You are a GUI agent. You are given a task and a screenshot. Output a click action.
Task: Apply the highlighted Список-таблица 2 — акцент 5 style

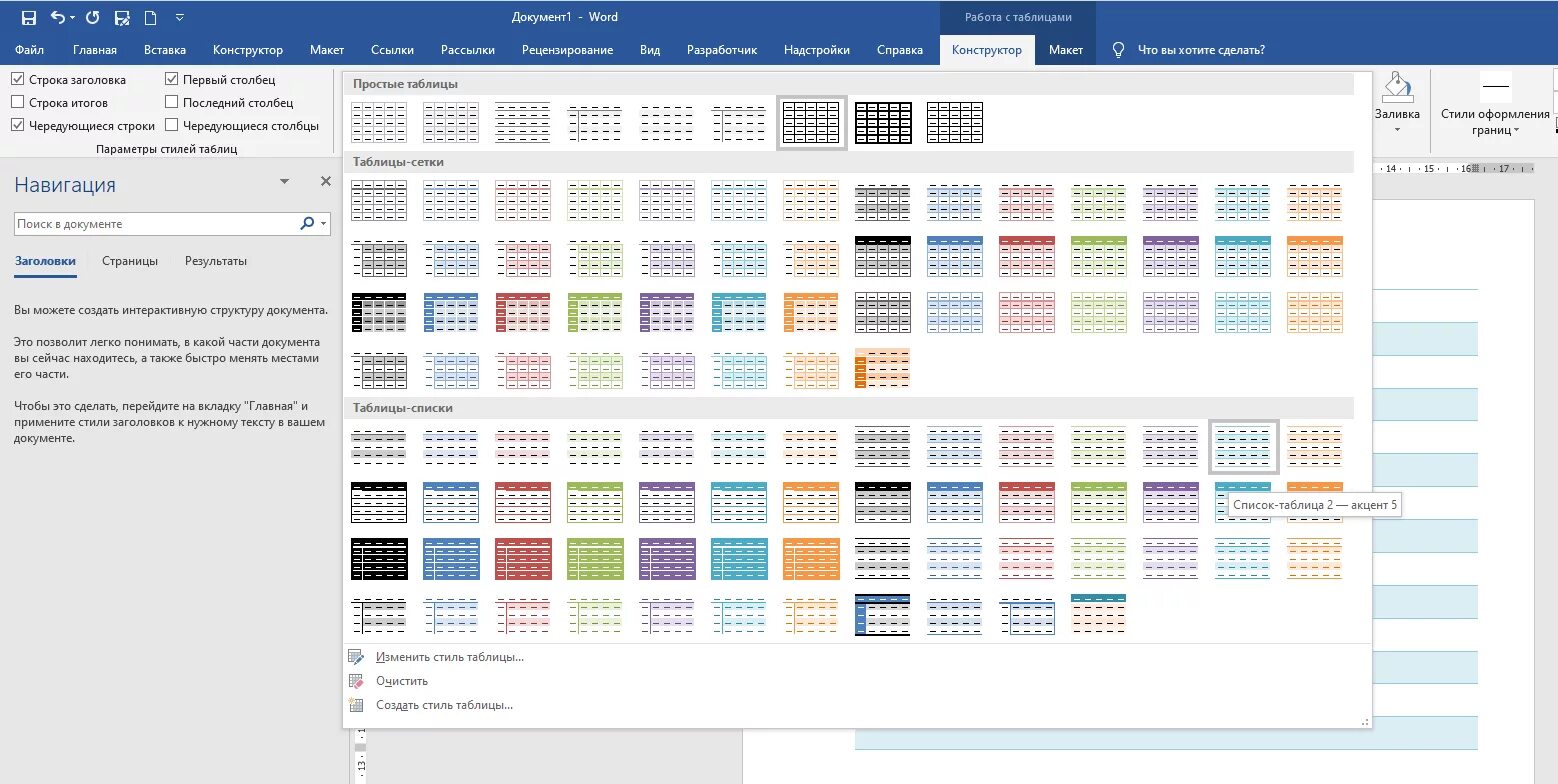(x=1243, y=446)
